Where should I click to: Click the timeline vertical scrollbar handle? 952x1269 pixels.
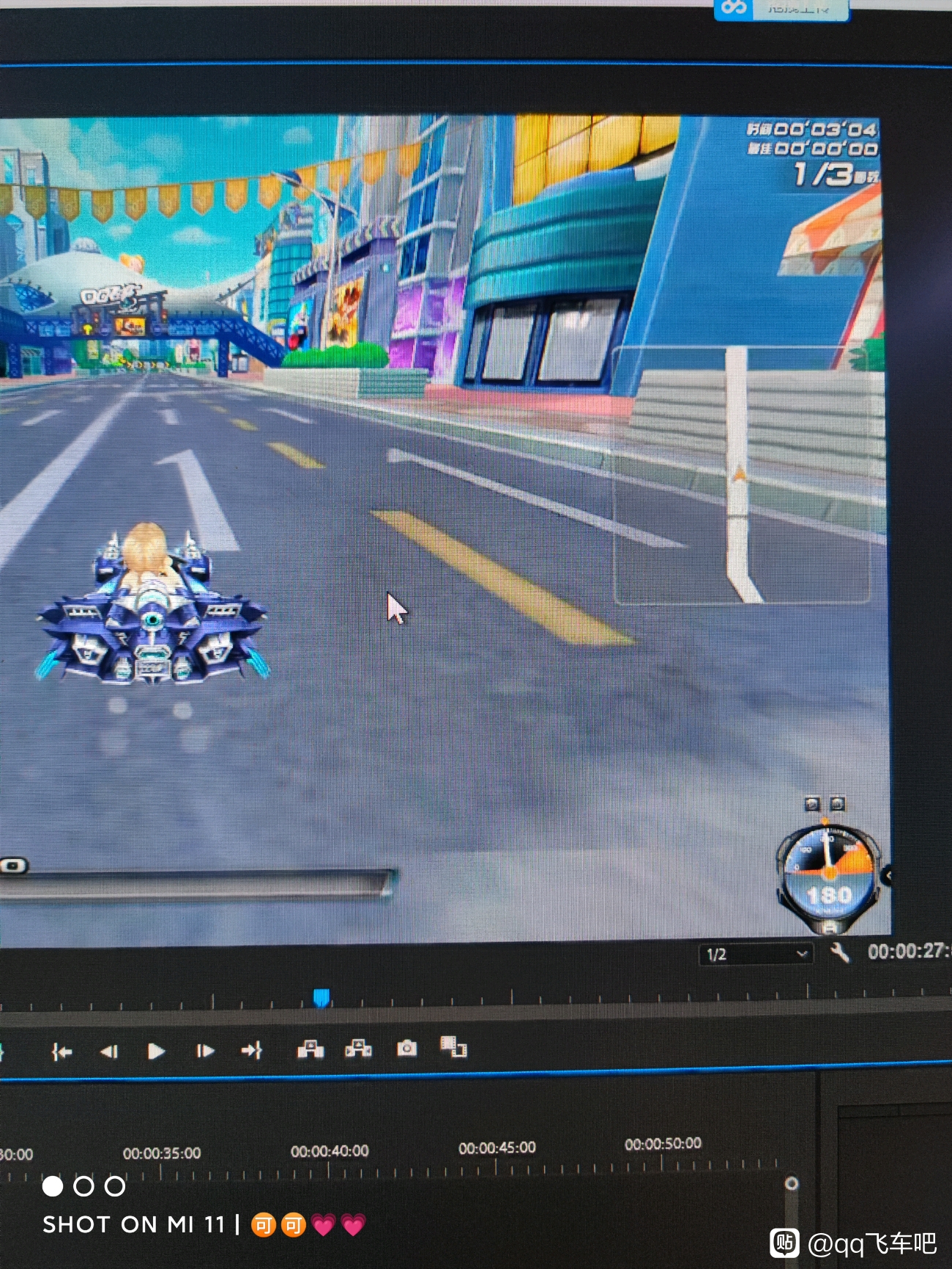tap(791, 1183)
